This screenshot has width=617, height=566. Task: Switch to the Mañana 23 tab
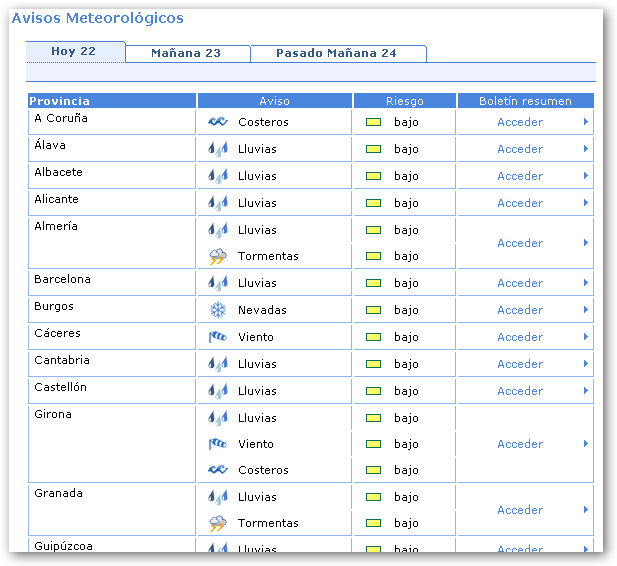(x=186, y=53)
